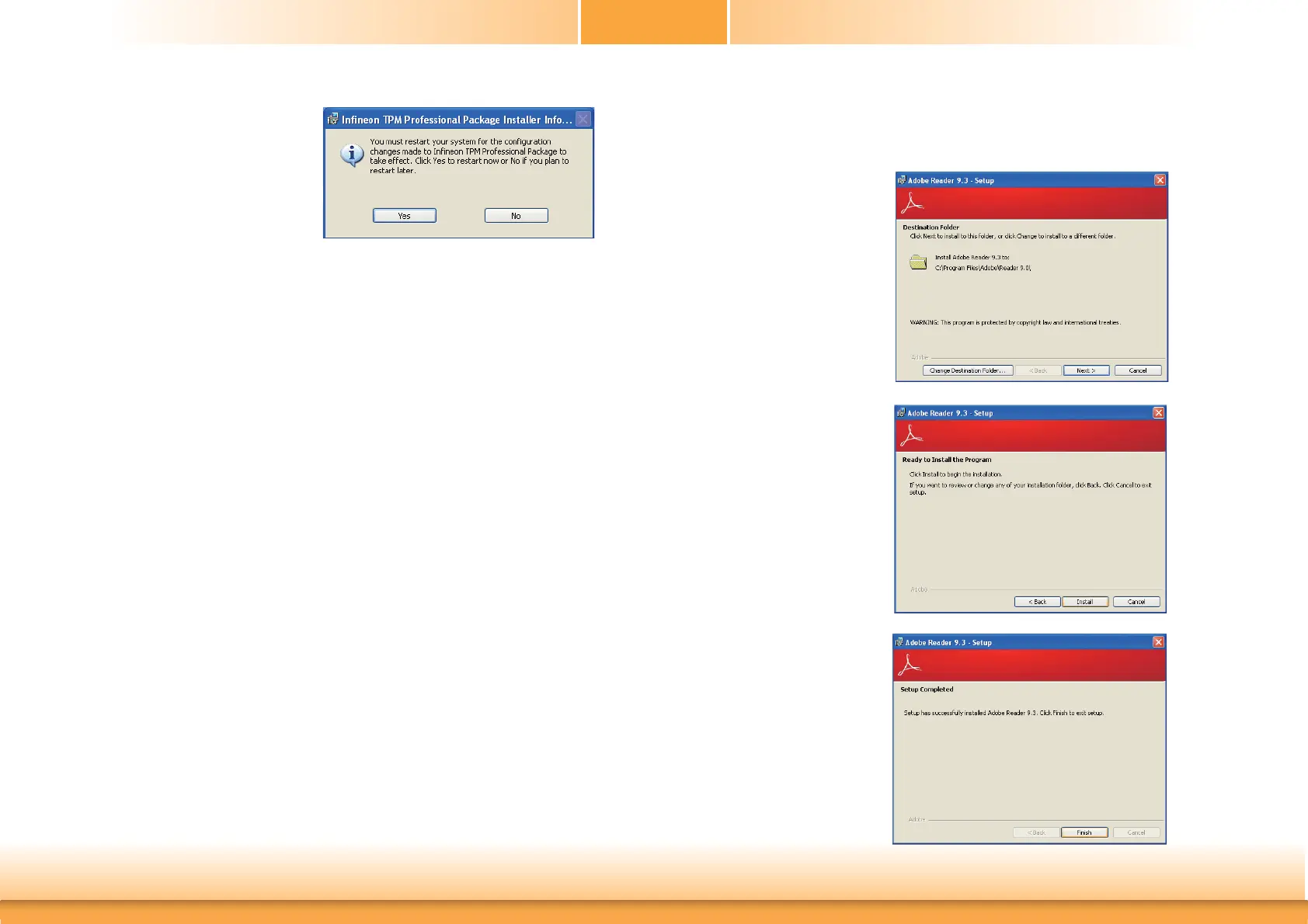
Task: Click Change Destination Folder in Adobe Reader setup
Action: click(968, 370)
